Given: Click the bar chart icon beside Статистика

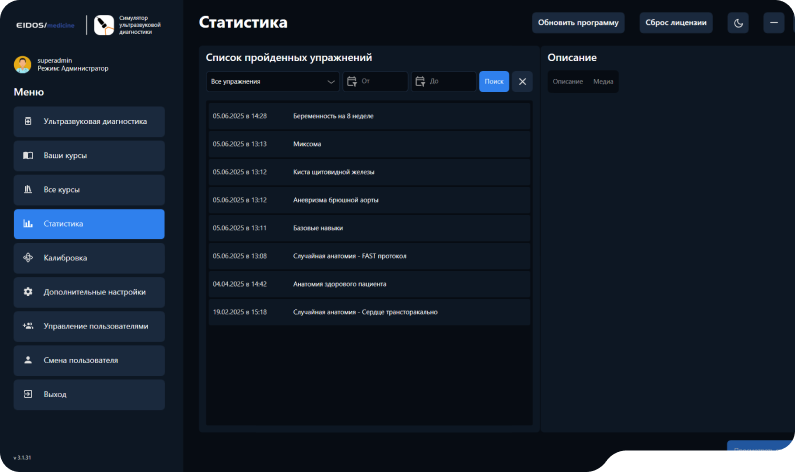Looking at the screenshot, I should coord(28,224).
